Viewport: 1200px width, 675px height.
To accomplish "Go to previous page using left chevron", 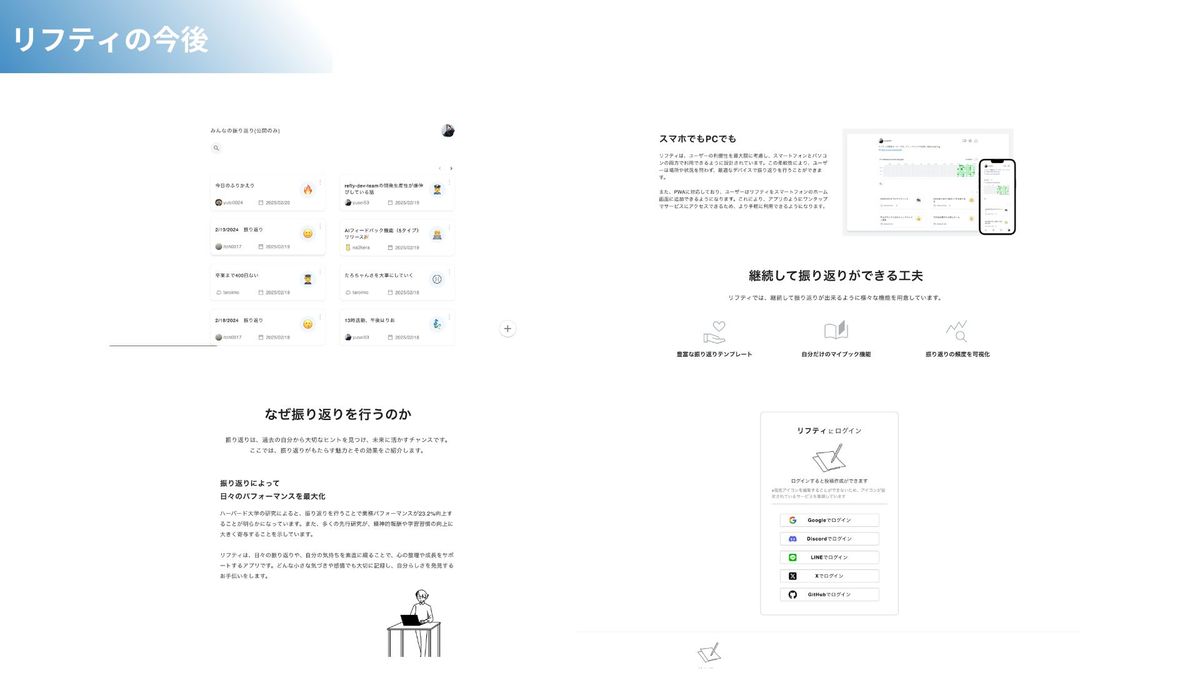I will [x=439, y=168].
